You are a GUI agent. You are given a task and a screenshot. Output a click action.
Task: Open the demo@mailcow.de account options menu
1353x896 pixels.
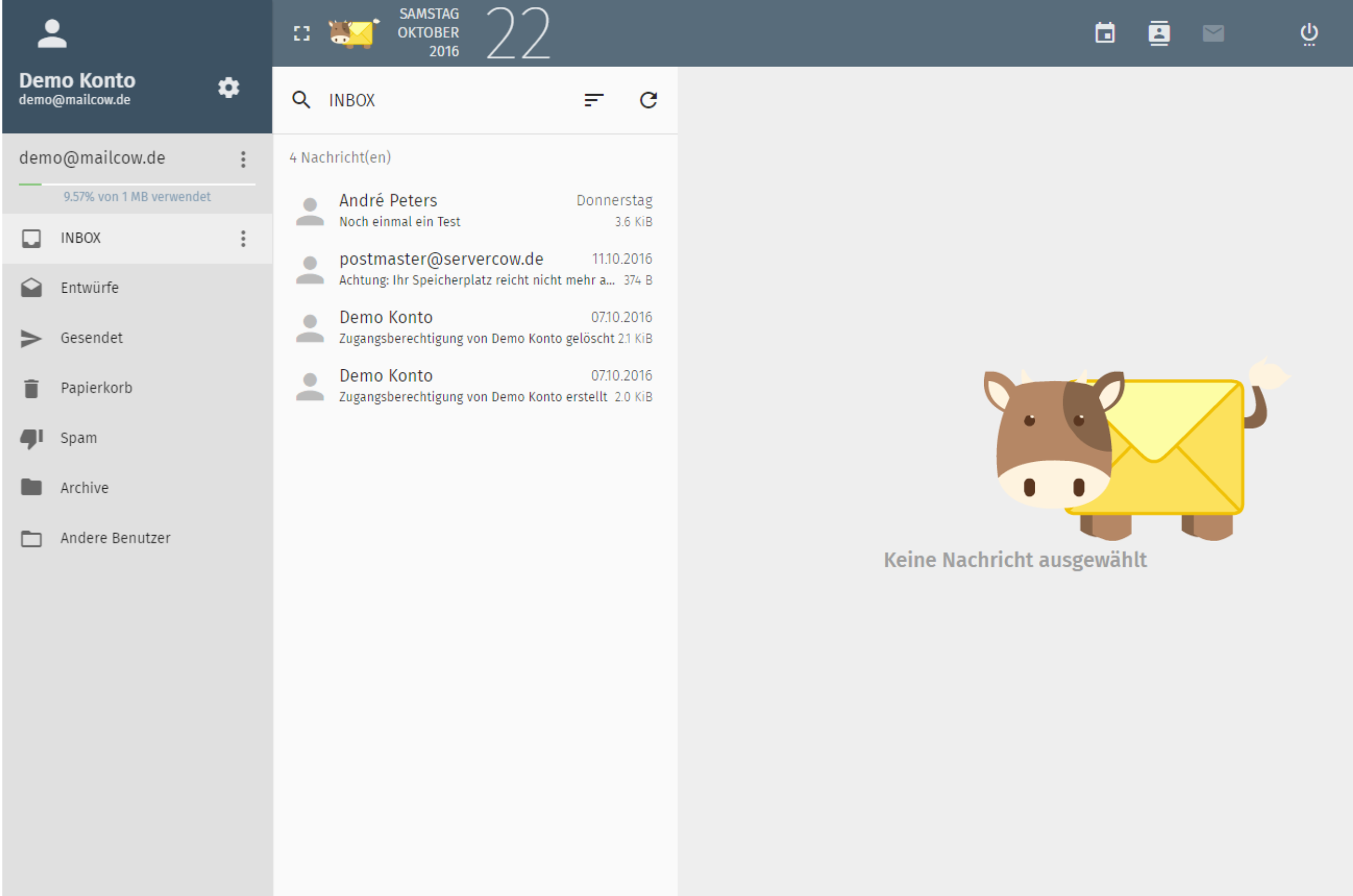[x=243, y=160]
